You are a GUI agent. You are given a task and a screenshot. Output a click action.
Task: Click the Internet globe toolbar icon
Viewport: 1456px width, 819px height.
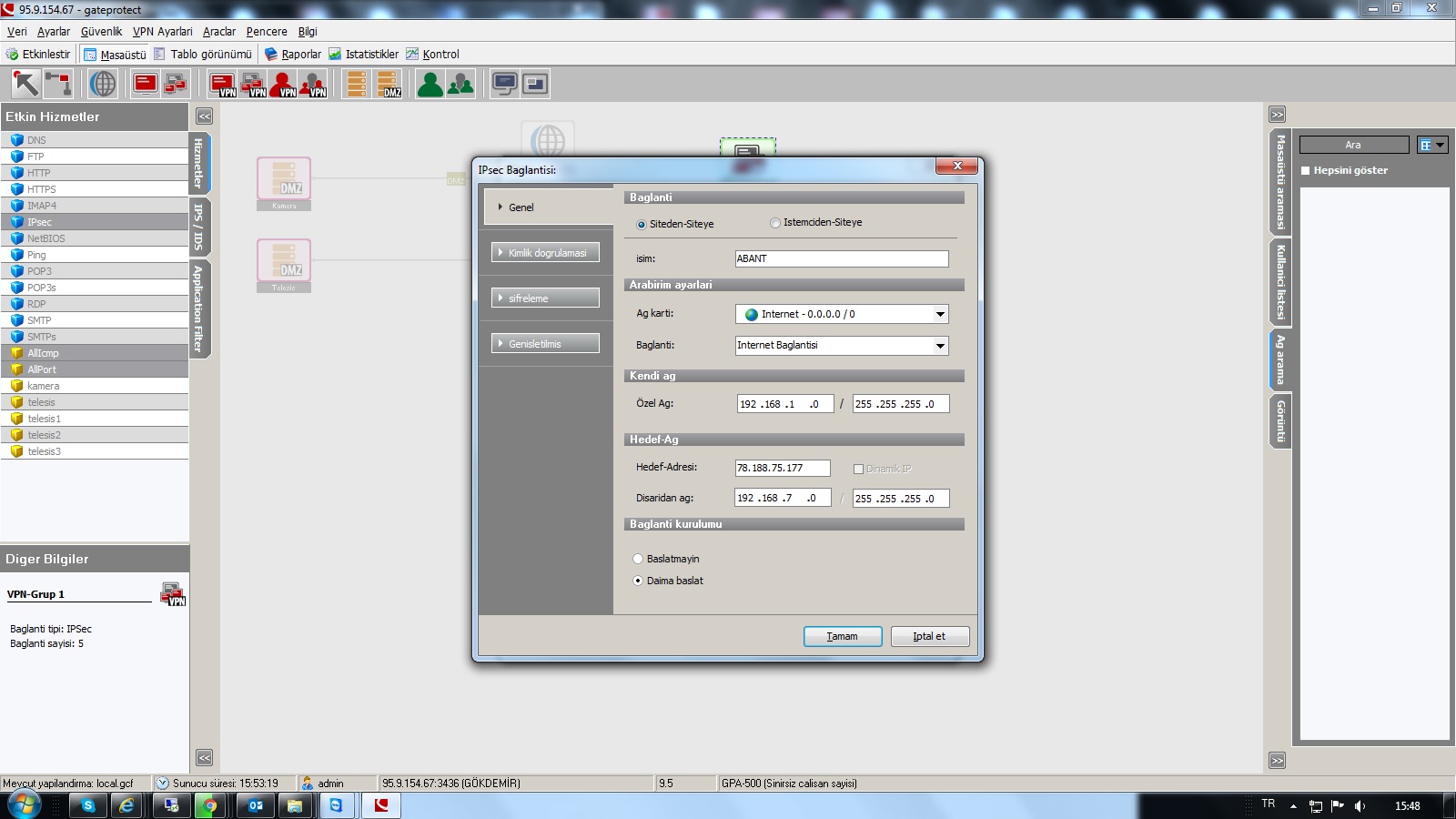103,84
